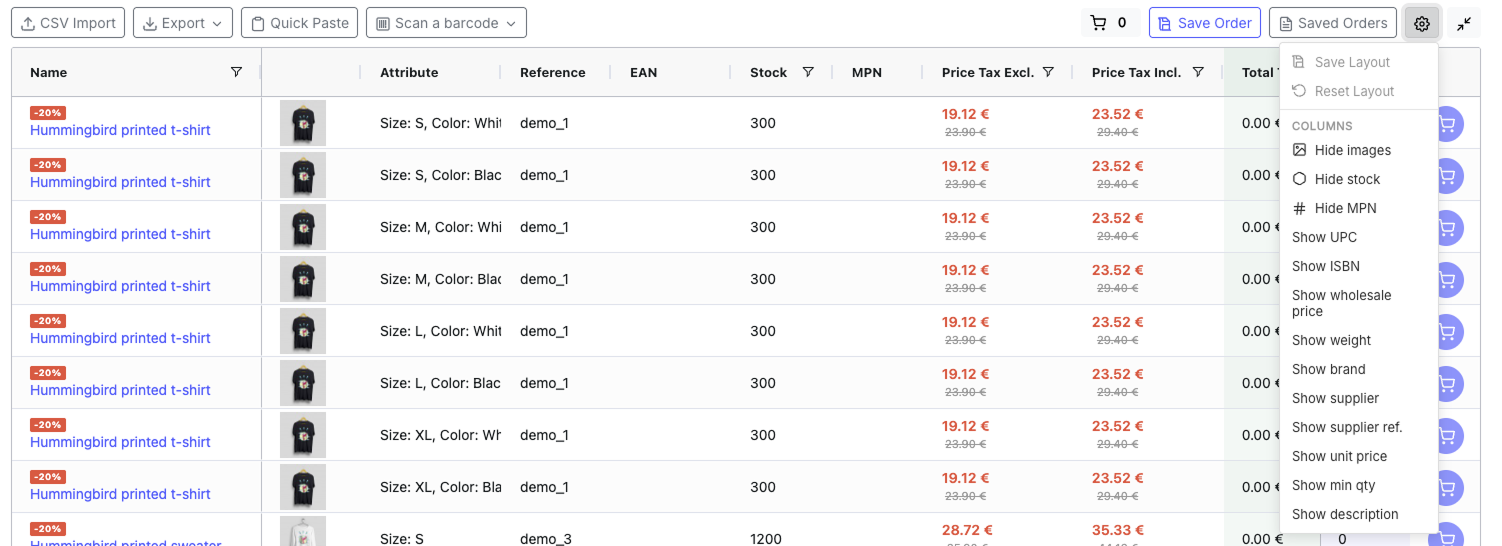The image size is (1502, 546).
Task: Open t-shirt thumbnail in Size M Black row
Action: pyautogui.click(x=303, y=279)
